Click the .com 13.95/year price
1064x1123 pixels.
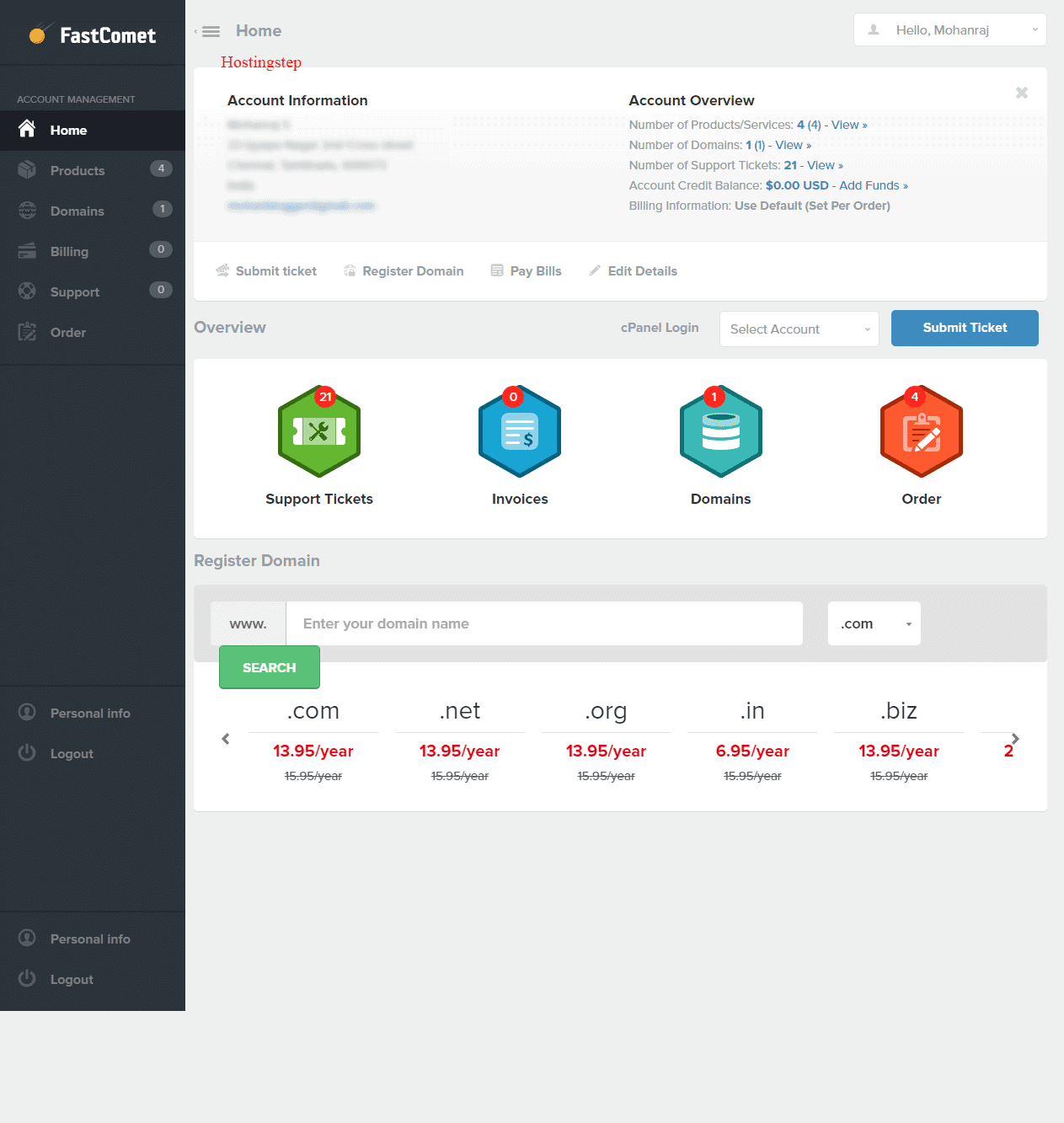(x=313, y=751)
